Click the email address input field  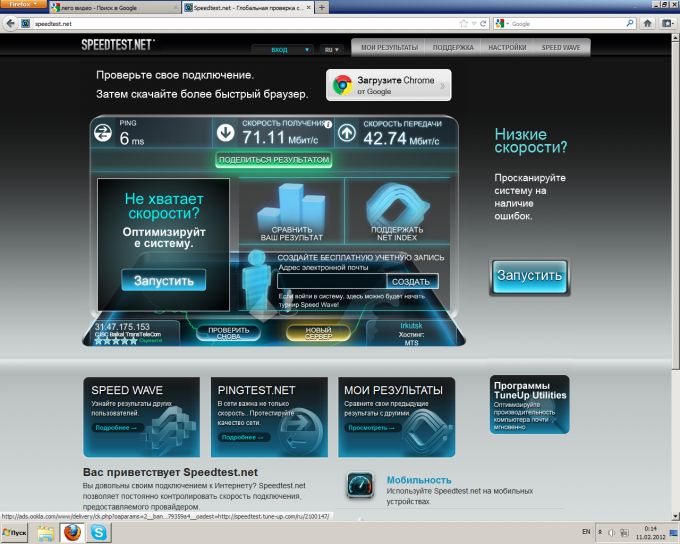click(332, 281)
